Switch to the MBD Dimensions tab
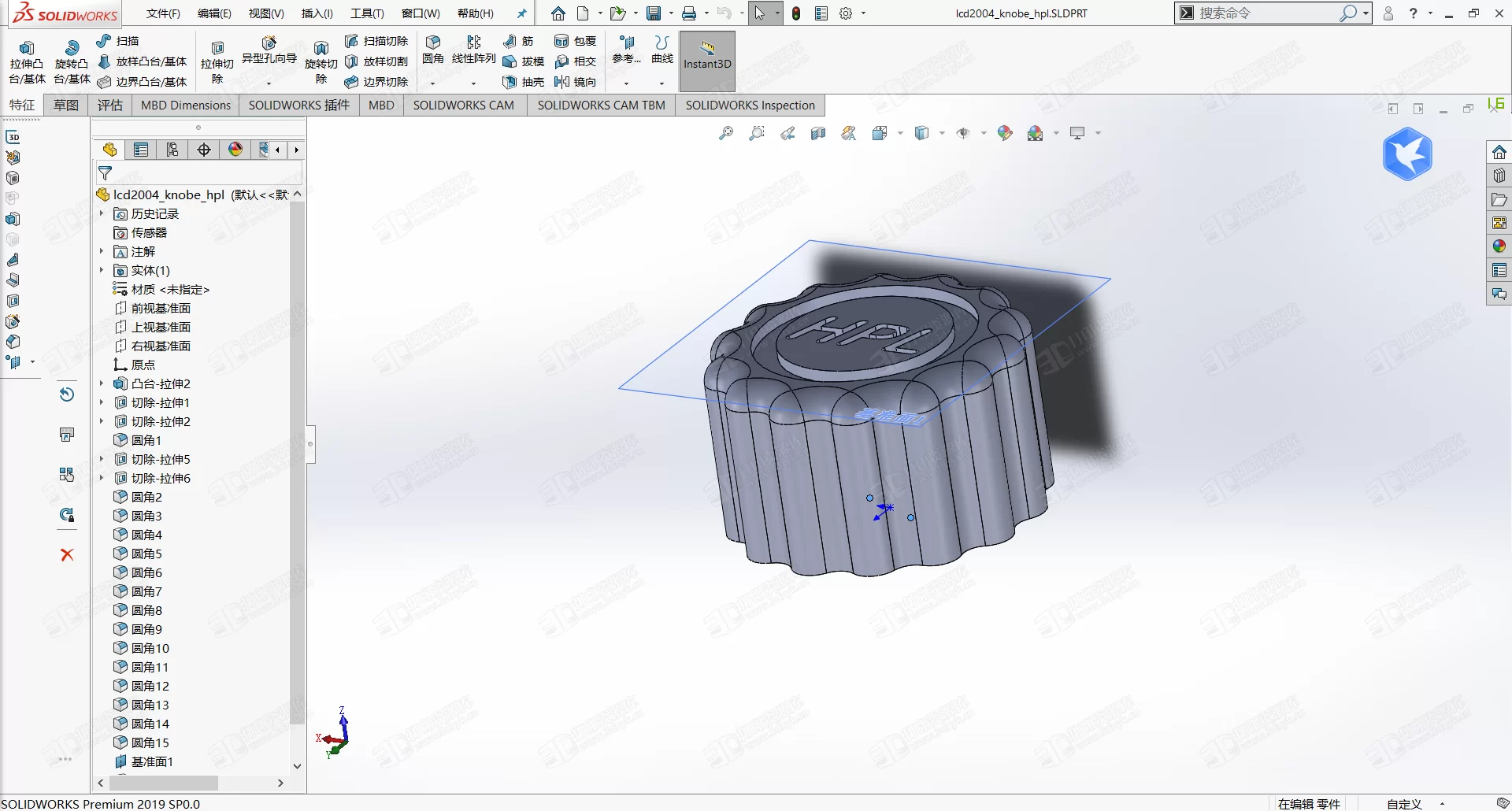This screenshot has width=1512, height=811. point(186,105)
